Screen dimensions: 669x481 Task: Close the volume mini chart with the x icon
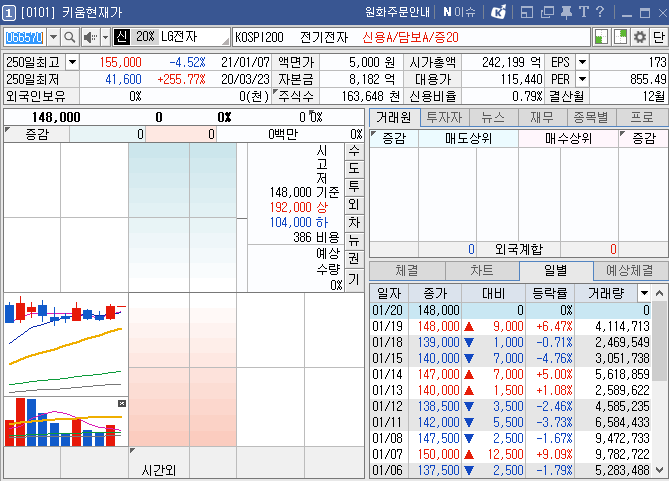pyautogui.click(x=122, y=403)
